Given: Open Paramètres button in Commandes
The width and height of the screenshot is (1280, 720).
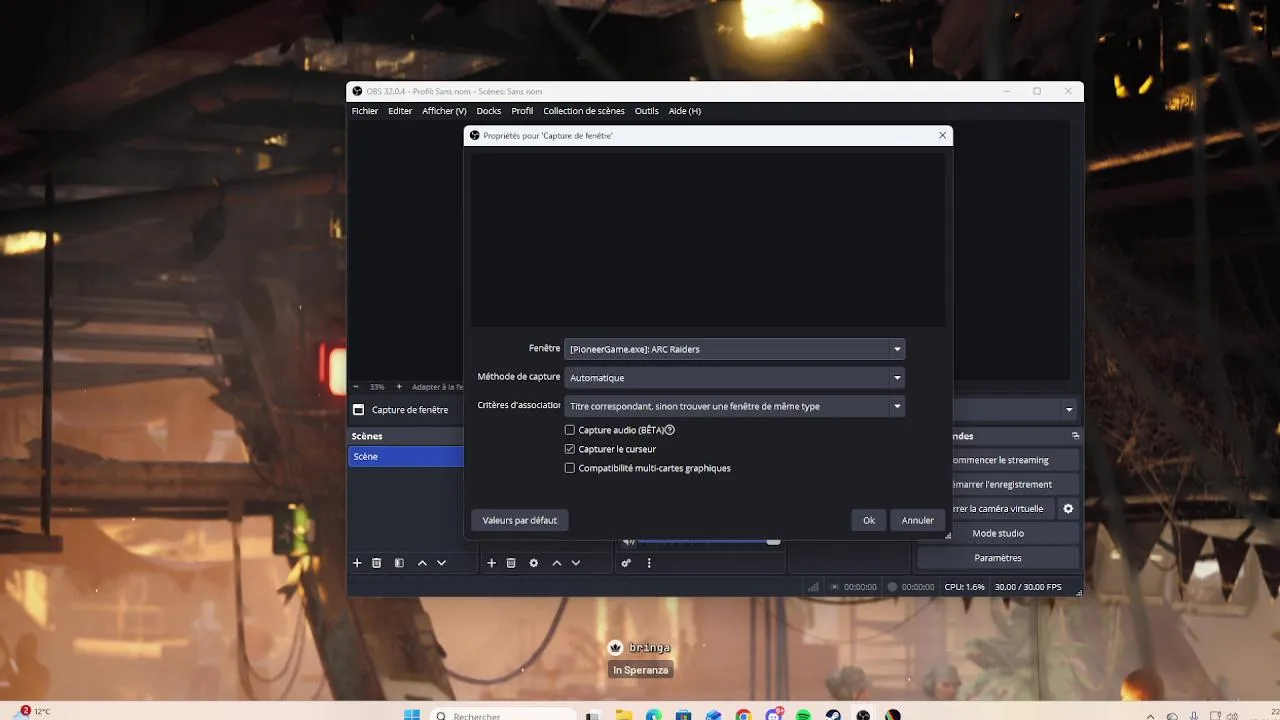Looking at the screenshot, I should [998, 558].
